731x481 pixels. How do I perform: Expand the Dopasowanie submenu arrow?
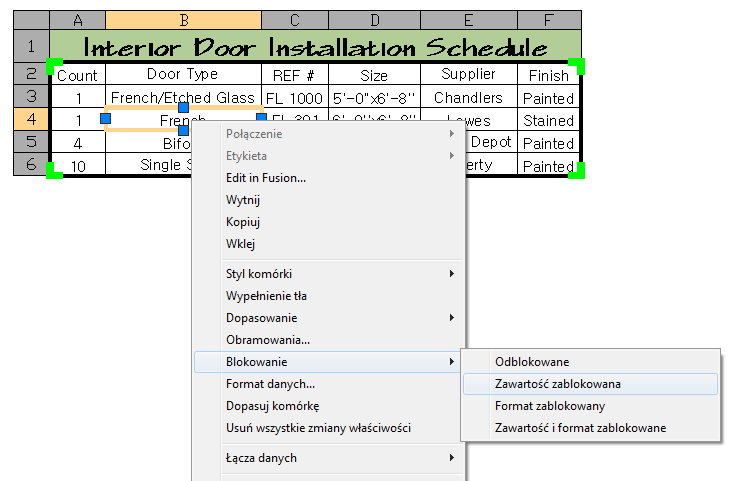[x=452, y=318]
